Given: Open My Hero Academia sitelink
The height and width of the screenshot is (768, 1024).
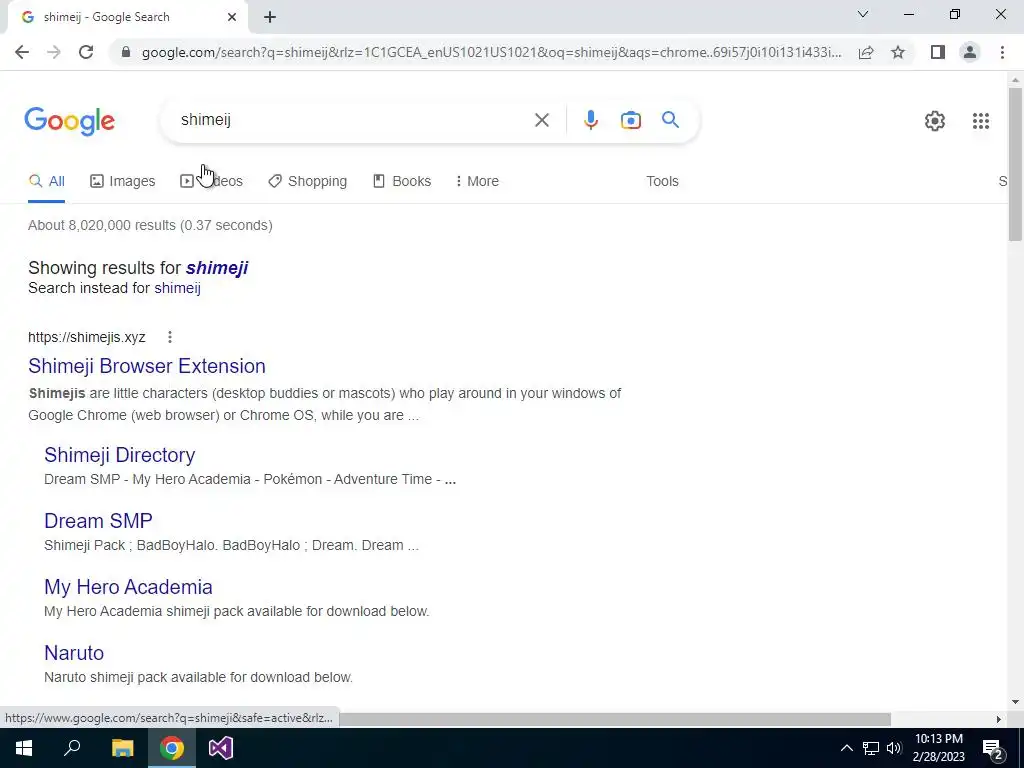Looking at the screenshot, I should pyautogui.click(x=128, y=586).
